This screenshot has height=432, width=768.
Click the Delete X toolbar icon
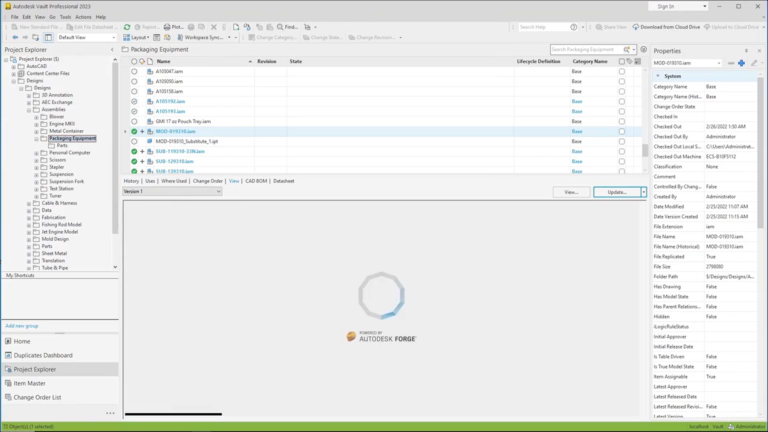point(214,27)
